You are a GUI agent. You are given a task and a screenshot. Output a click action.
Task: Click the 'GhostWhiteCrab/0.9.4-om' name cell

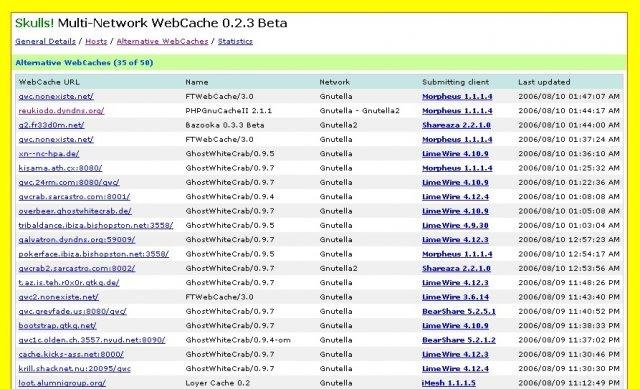click(x=238, y=340)
